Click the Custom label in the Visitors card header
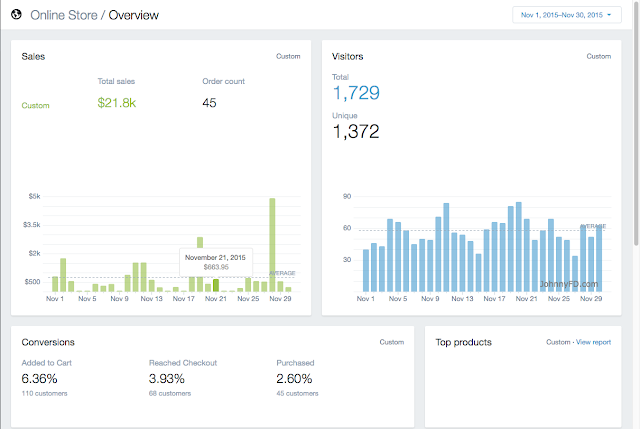 click(x=598, y=56)
